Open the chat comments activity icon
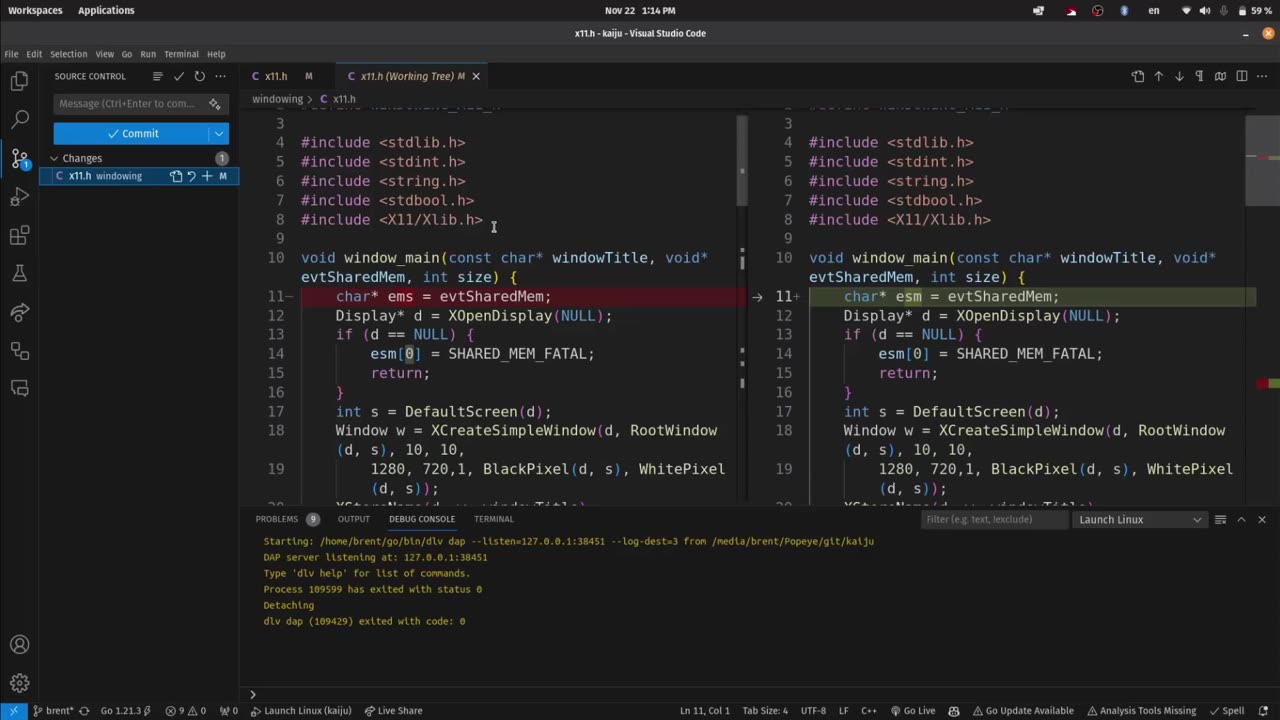Viewport: 1280px width, 720px height. tap(19, 388)
